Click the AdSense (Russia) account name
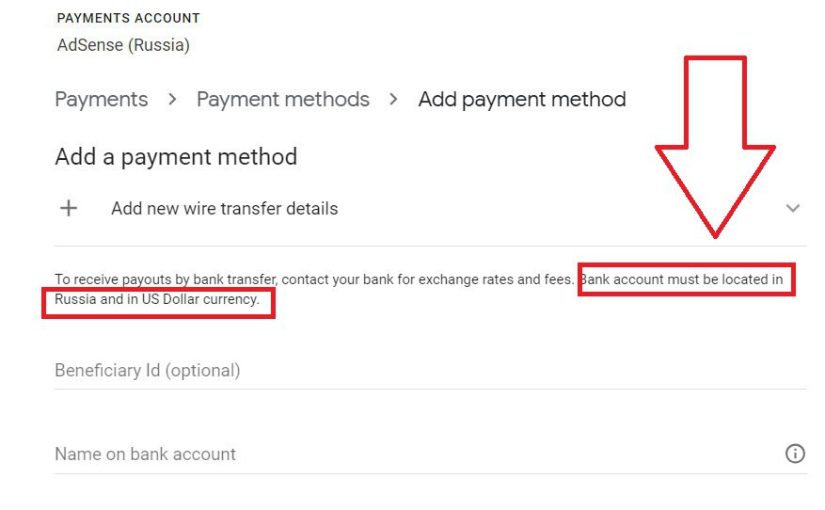The width and height of the screenshot is (825, 510). click(x=123, y=45)
